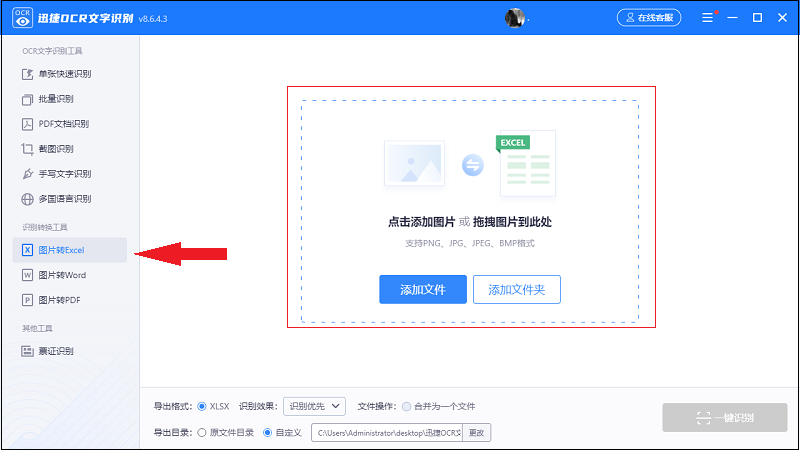Viewport: 800px width, 450px height.
Task: Maximize the OCR window
Action: click(757, 18)
